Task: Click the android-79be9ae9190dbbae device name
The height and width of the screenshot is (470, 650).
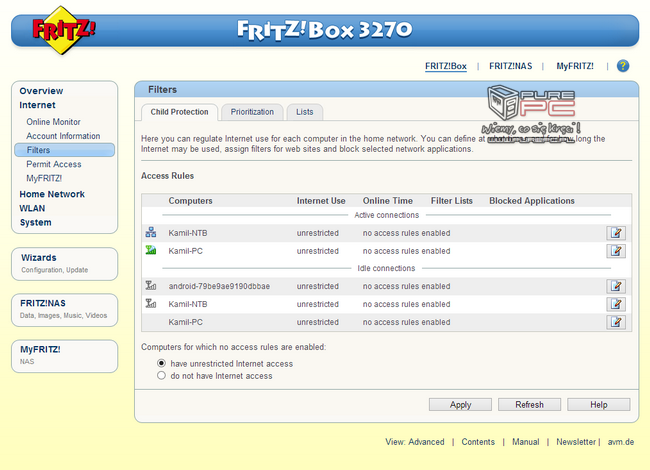Action: point(219,286)
